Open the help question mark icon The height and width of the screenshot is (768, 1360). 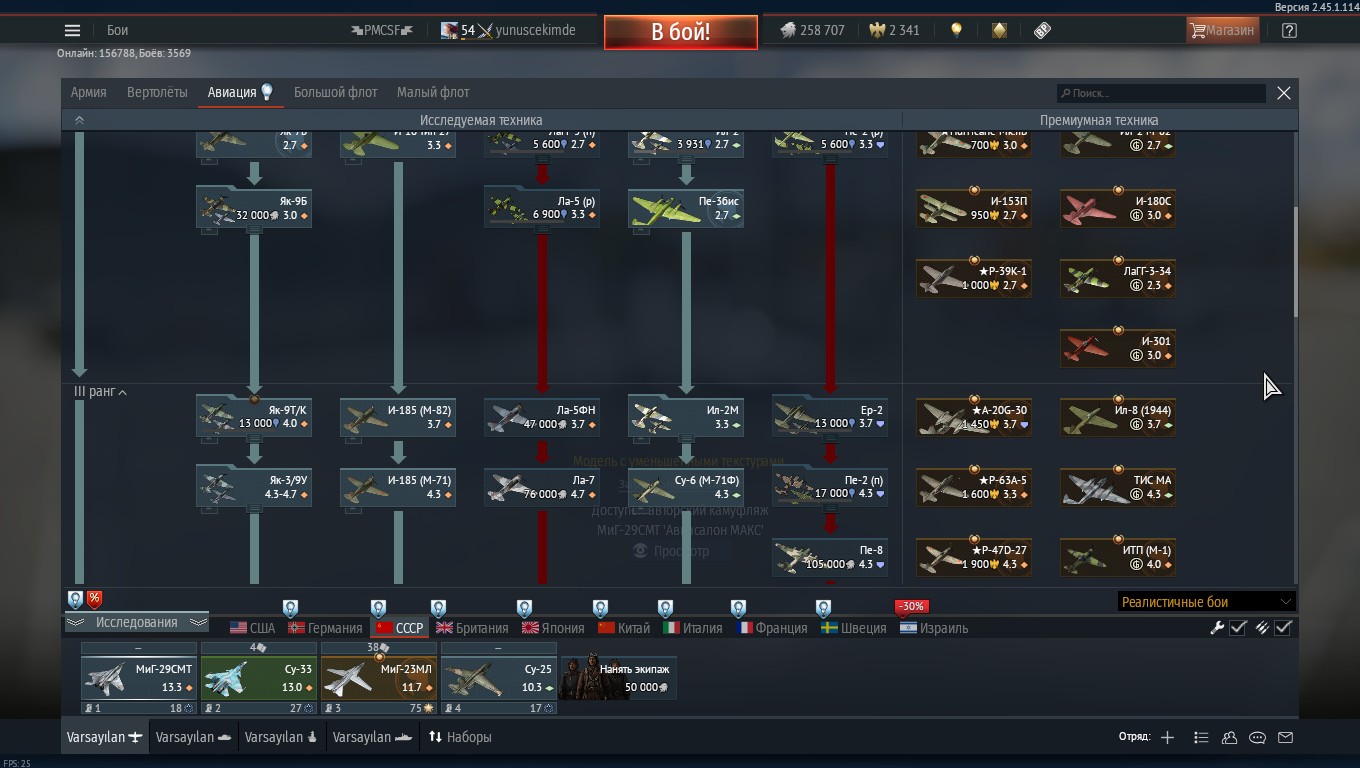click(1289, 30)
